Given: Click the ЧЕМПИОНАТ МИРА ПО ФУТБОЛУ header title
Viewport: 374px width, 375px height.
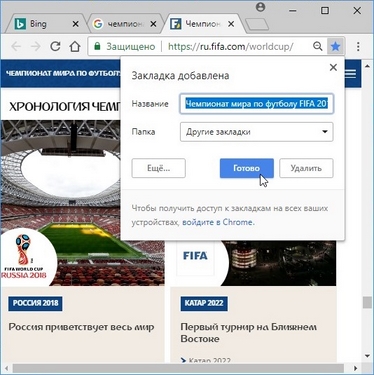Looking at the screenshot, I should (x=63, y=73).
